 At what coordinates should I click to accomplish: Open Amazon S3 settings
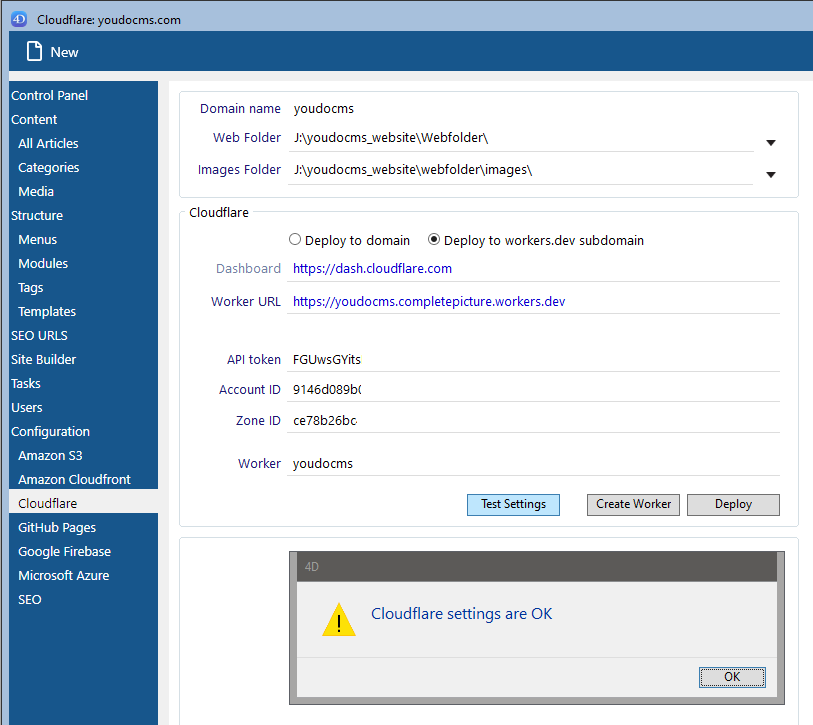click(x=50, y=455)
